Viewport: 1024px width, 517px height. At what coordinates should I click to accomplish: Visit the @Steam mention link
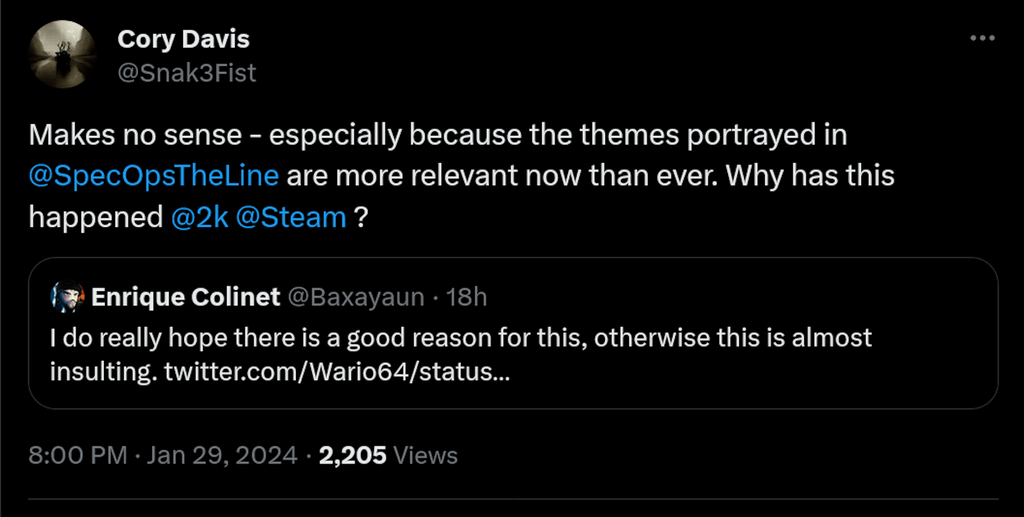[x=292, y=218]
